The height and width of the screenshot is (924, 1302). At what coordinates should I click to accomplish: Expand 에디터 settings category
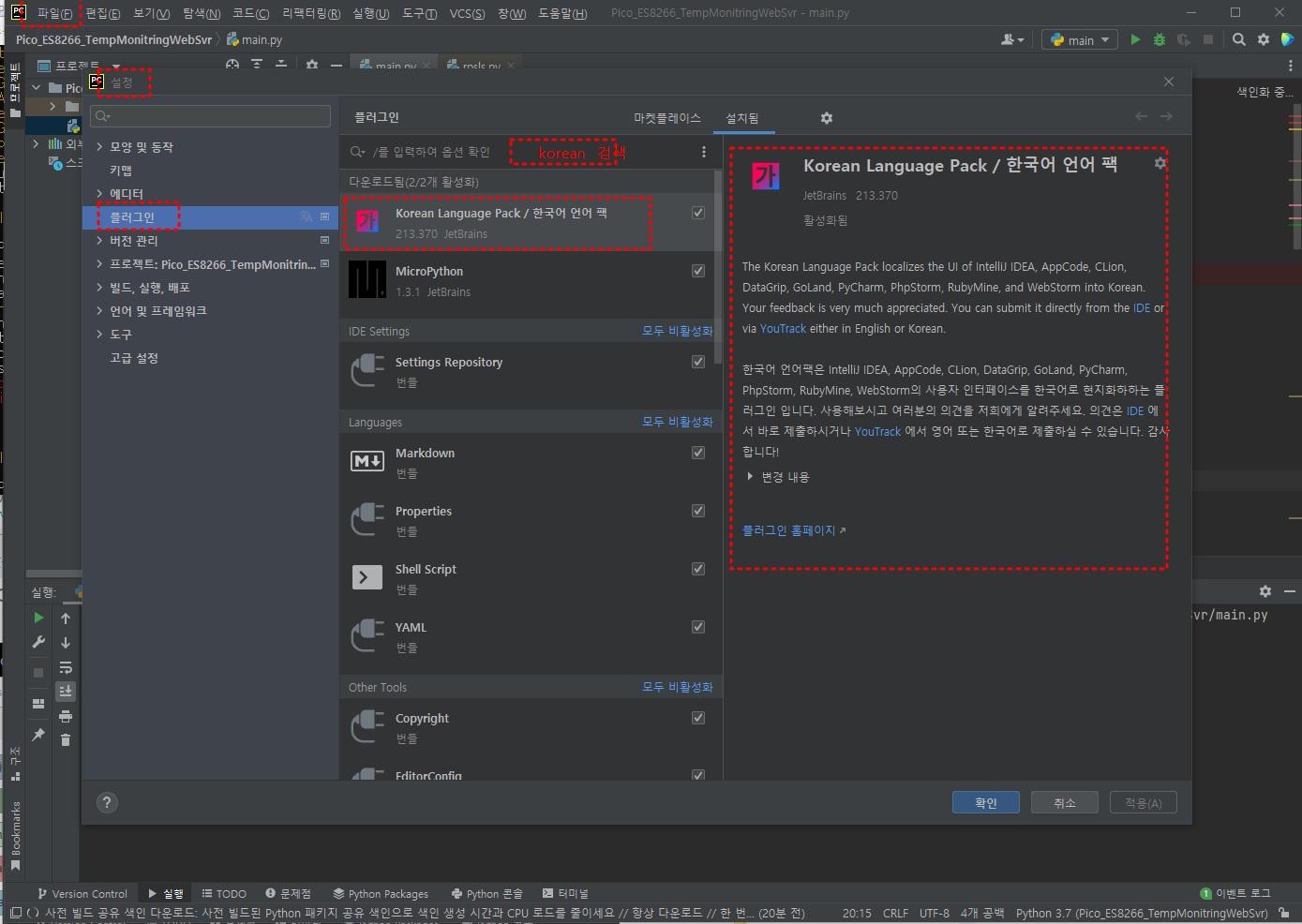pos(99,194)
